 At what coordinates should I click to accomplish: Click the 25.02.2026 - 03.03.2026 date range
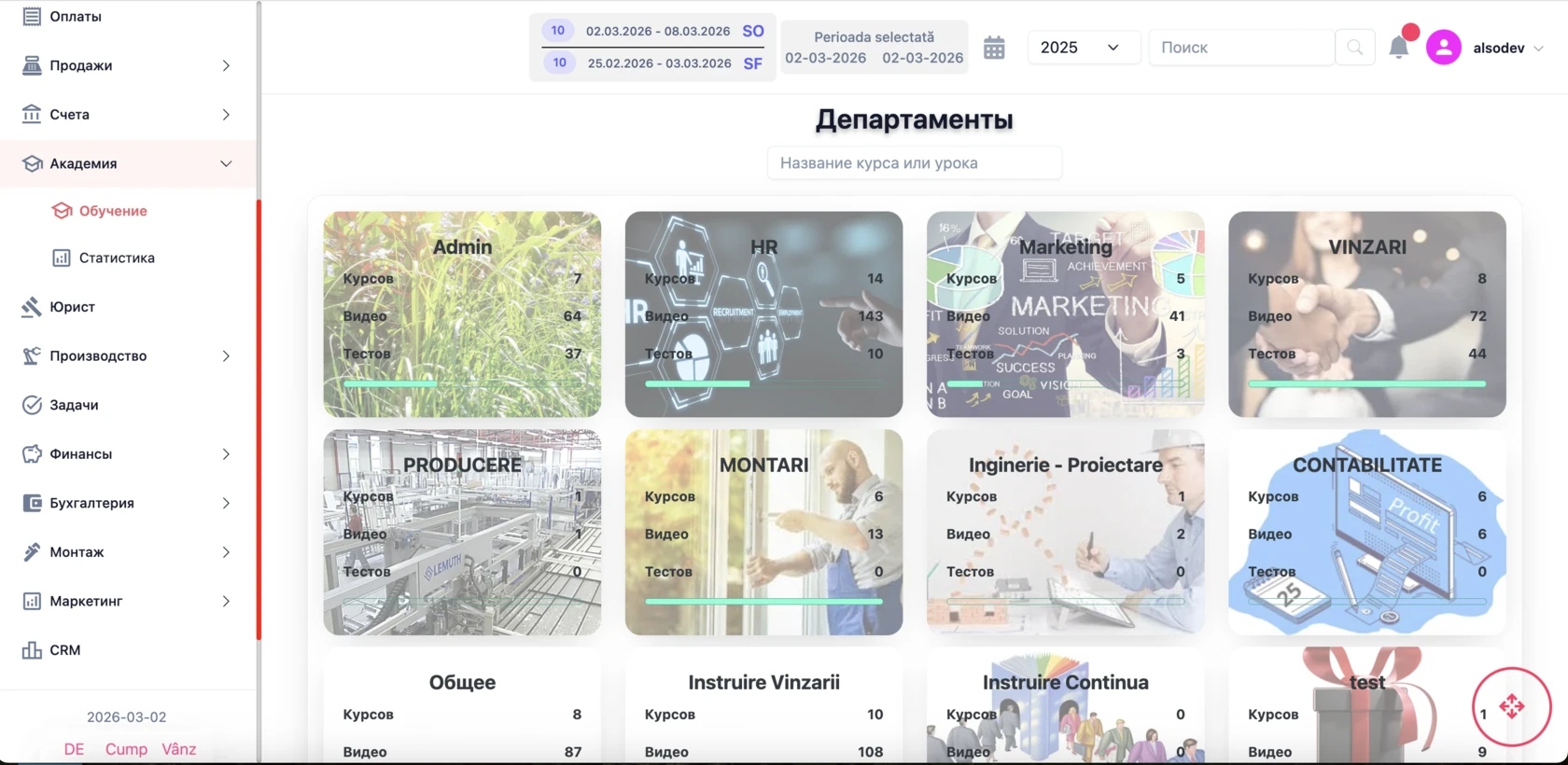tap(660, 63)
